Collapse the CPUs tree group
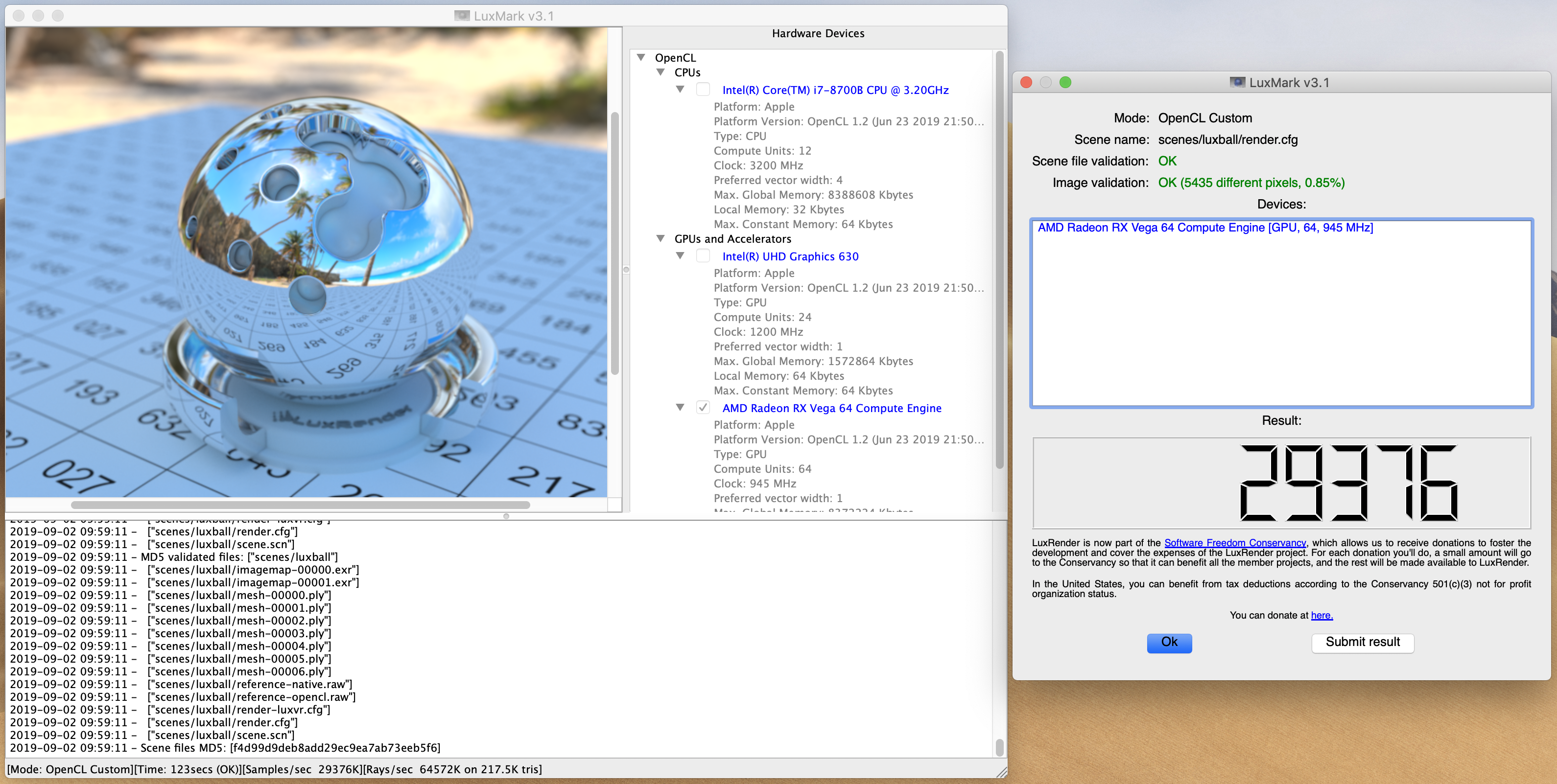The height and width of the screenshot is (784, 1557). tap(661, 72)
